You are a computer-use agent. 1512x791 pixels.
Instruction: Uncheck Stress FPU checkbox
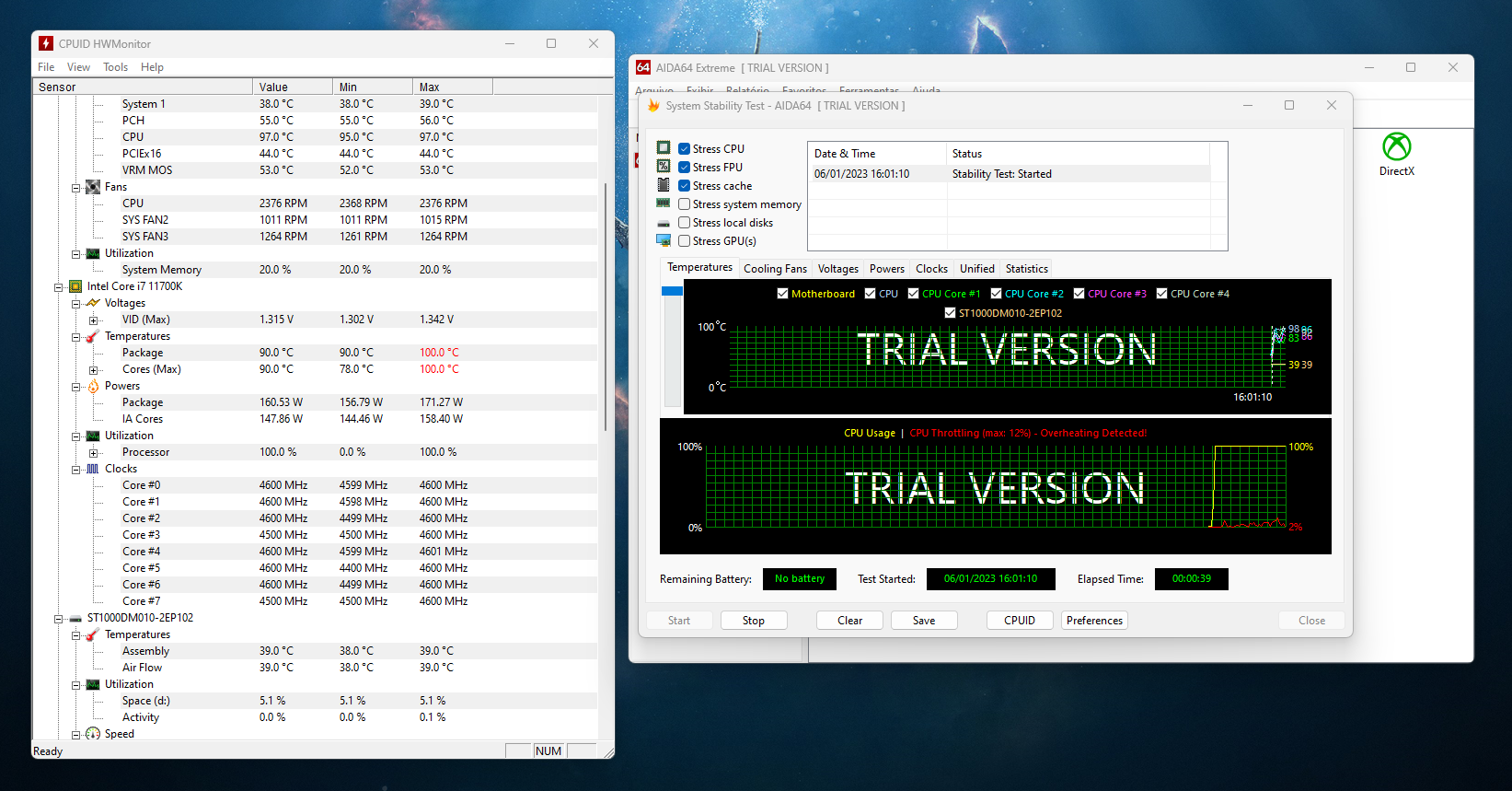pyautogui.click(x=685, y=167)
